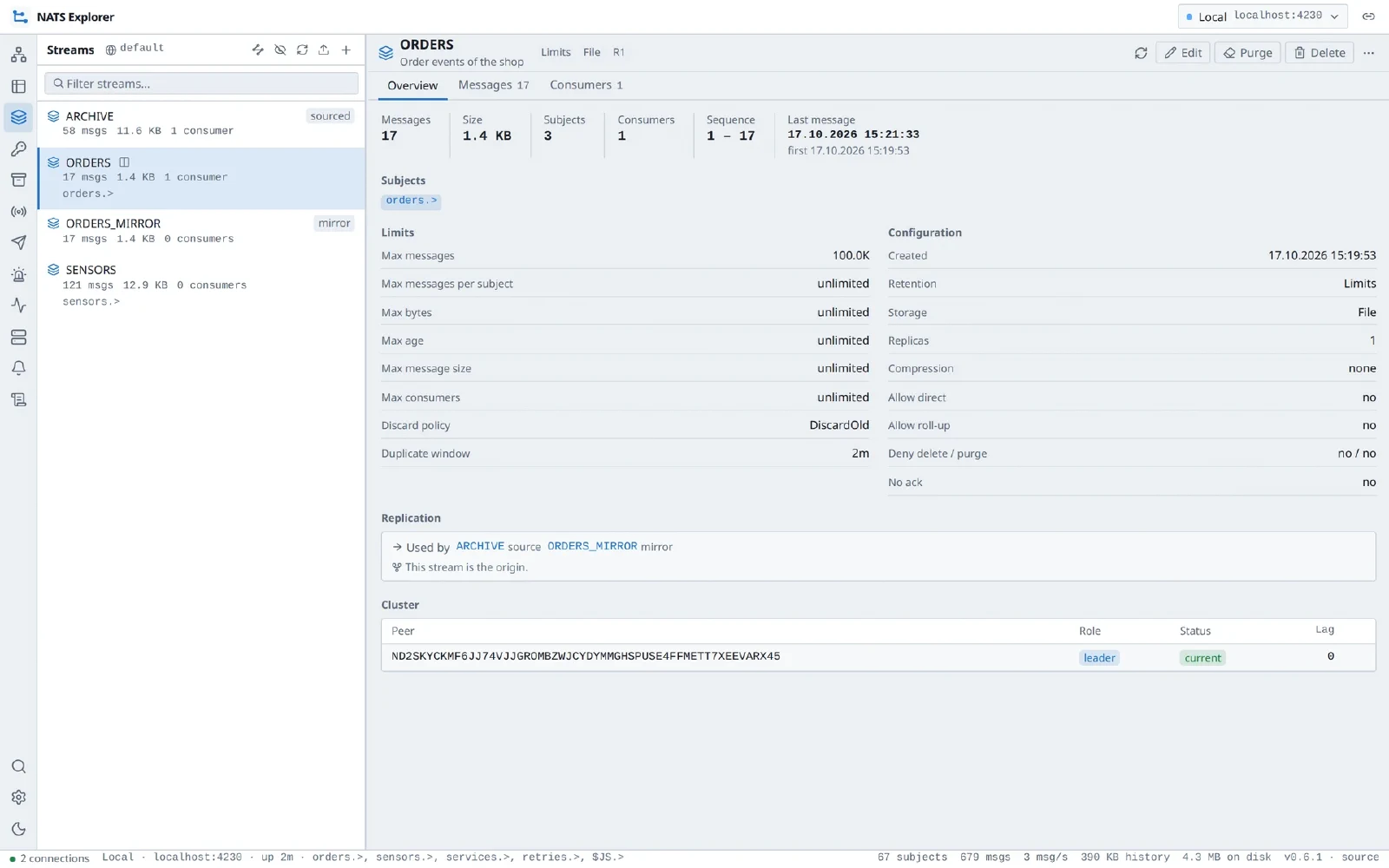Click the 2 connections status bar entry
1389x868 pixels.
(49, 858)
